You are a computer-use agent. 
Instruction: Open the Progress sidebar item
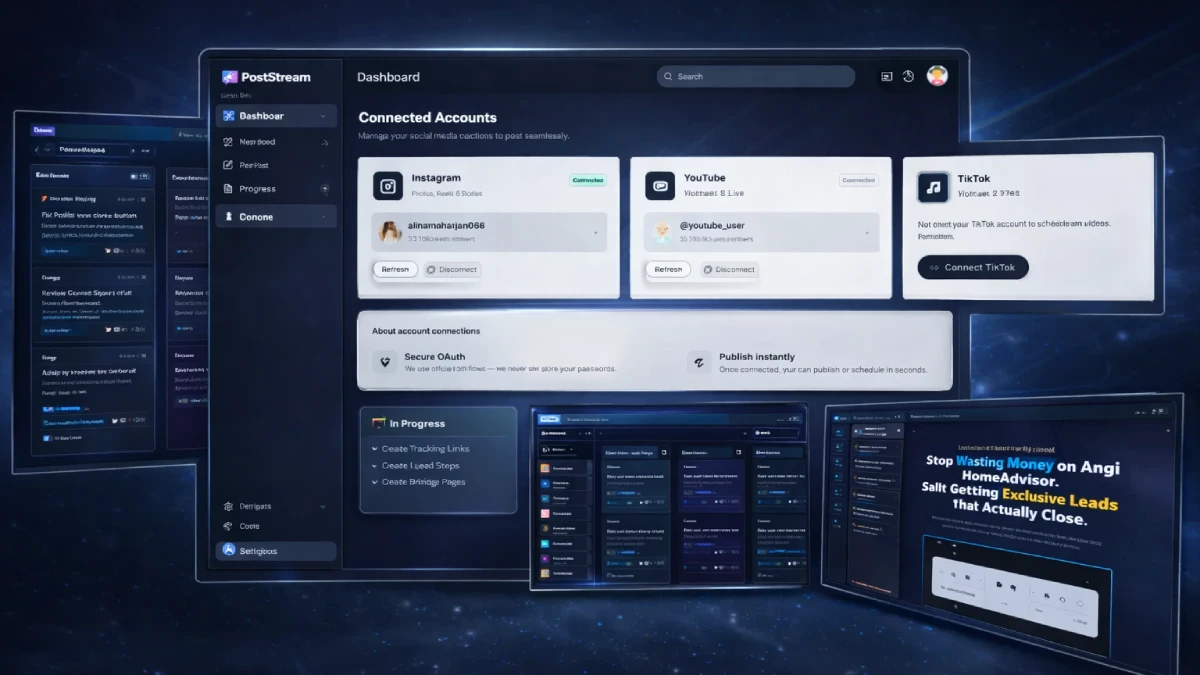point(276,189)
